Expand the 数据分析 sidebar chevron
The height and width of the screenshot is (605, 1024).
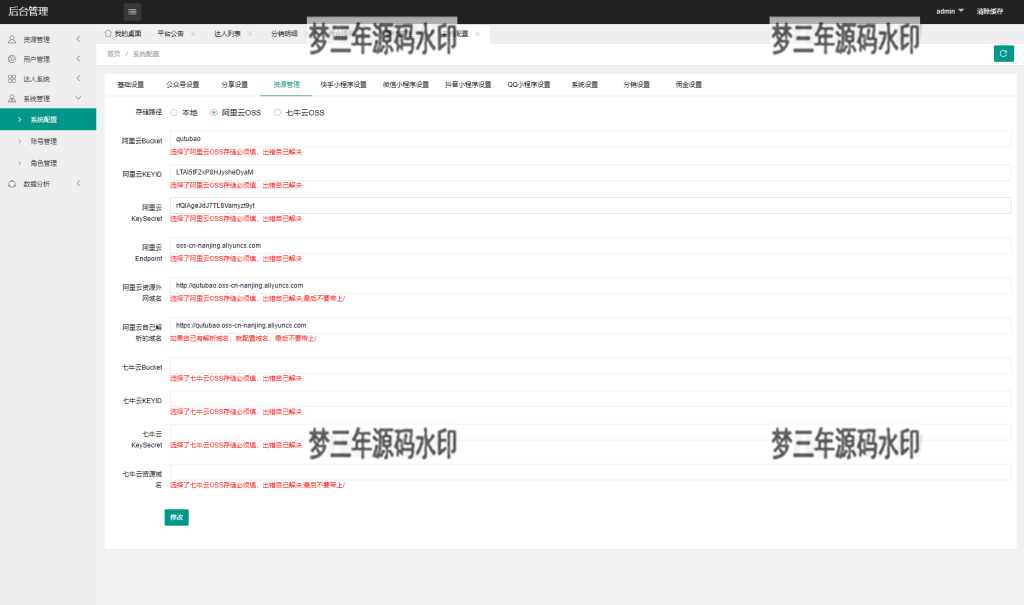[78, 184]
